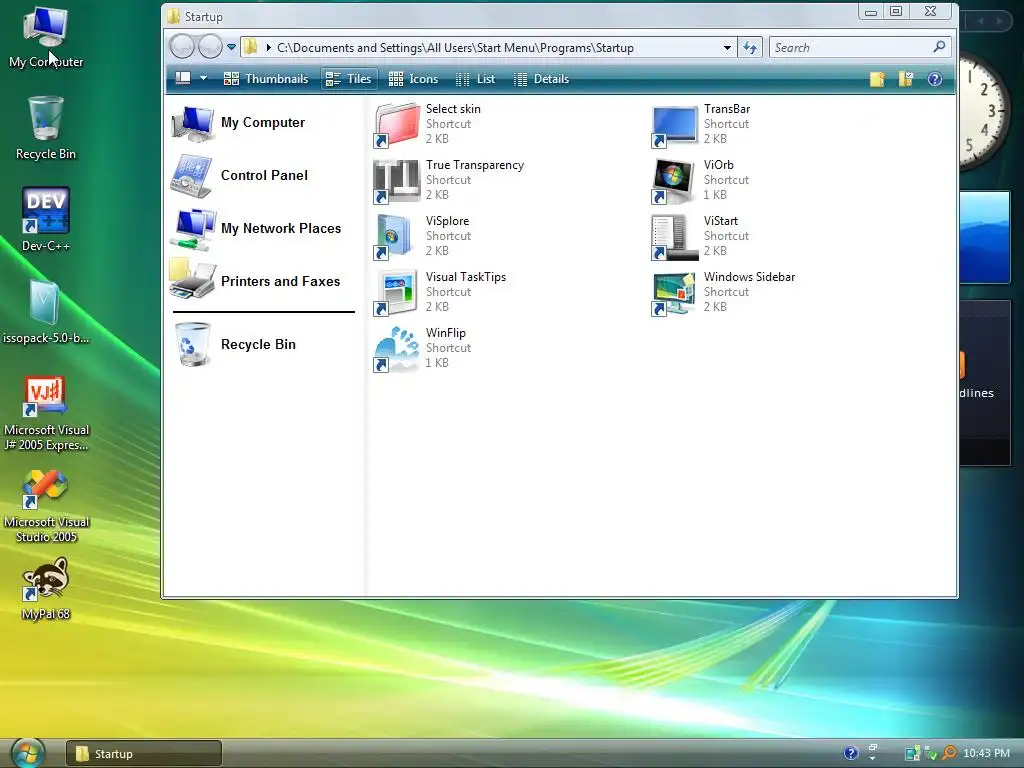The height and width of the screenshot is (768, 1024).
Task: Open Printers and Faxes in the left pane
Action: (x=255, y=281)
